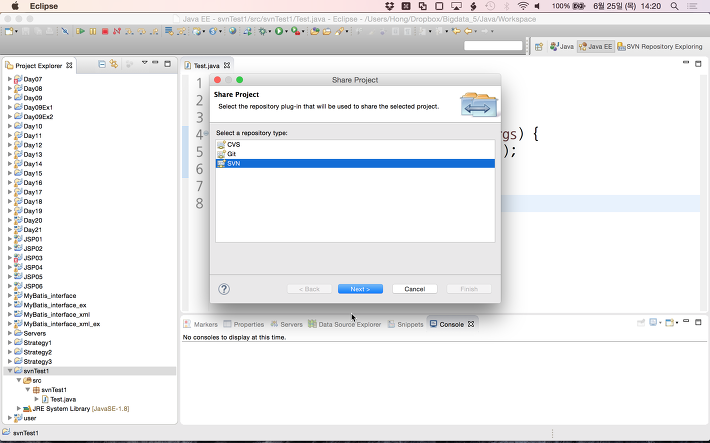Click Link with Editor in Project Explorer
The width and height of the screenshot is (710, 443).
coord(114,64)
